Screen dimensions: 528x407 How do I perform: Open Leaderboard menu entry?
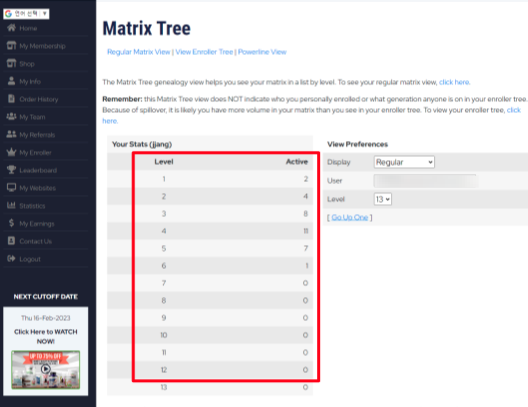[x=38, y=170]
